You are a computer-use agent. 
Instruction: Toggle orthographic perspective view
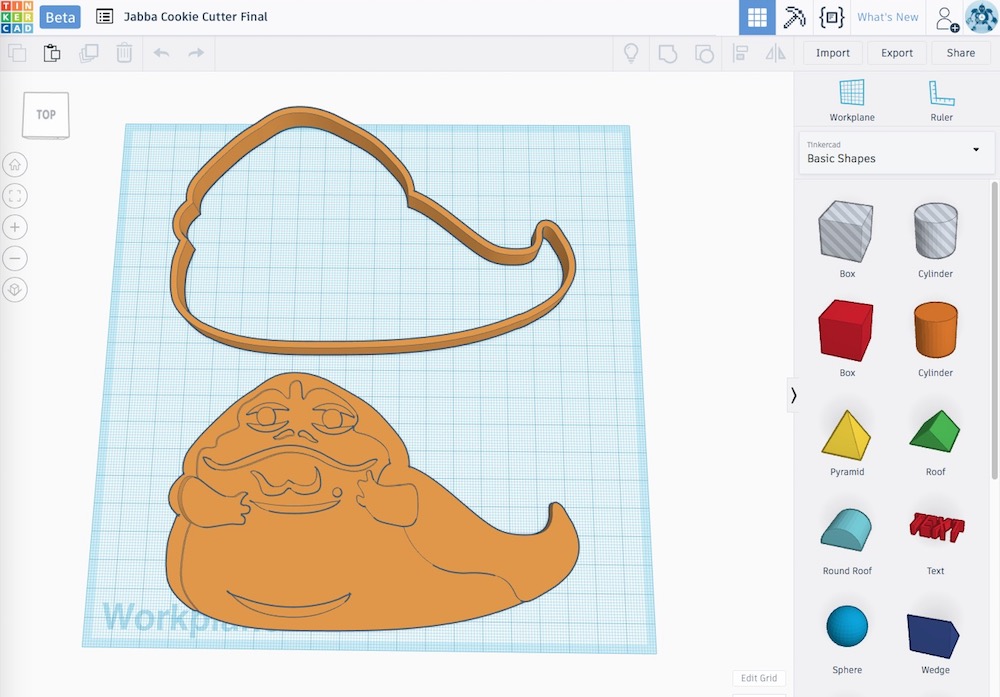tap(16, 289)
